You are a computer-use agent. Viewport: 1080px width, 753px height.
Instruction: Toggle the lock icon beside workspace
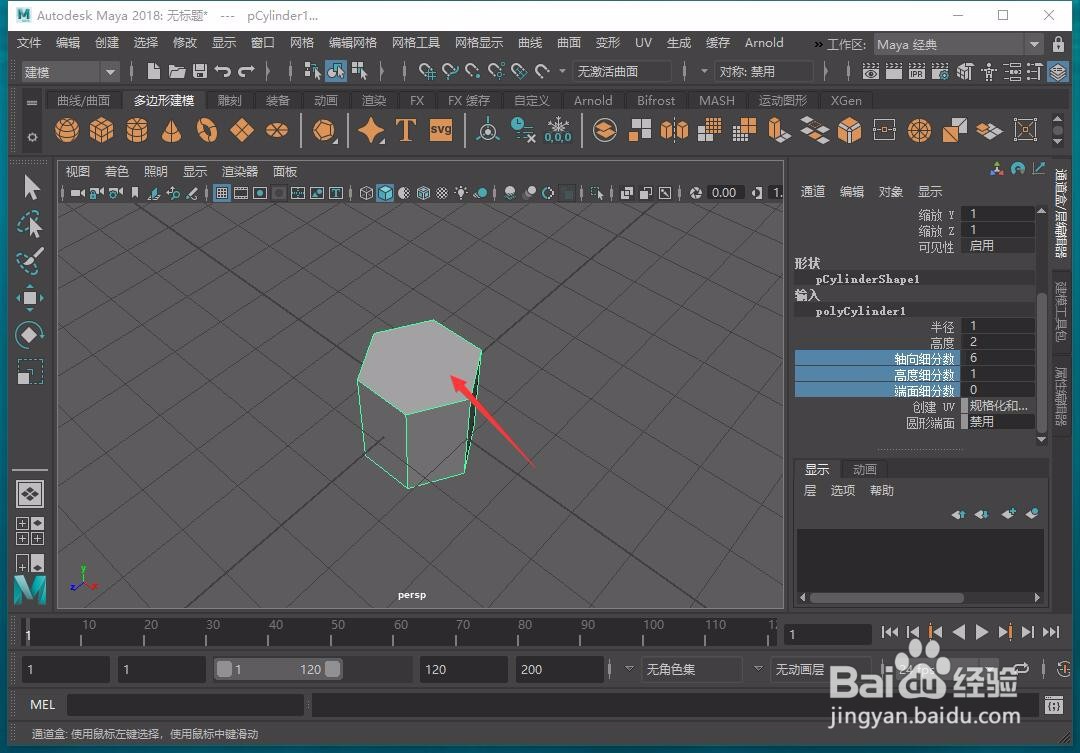coord(1059,44)
